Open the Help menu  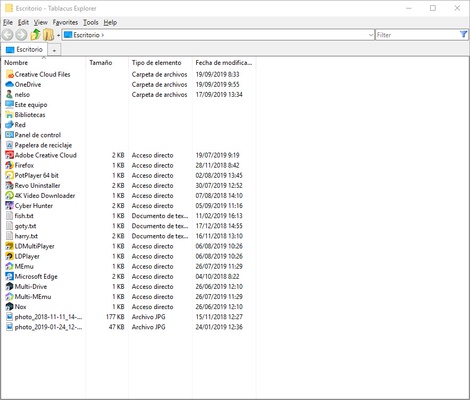[110, 22]
